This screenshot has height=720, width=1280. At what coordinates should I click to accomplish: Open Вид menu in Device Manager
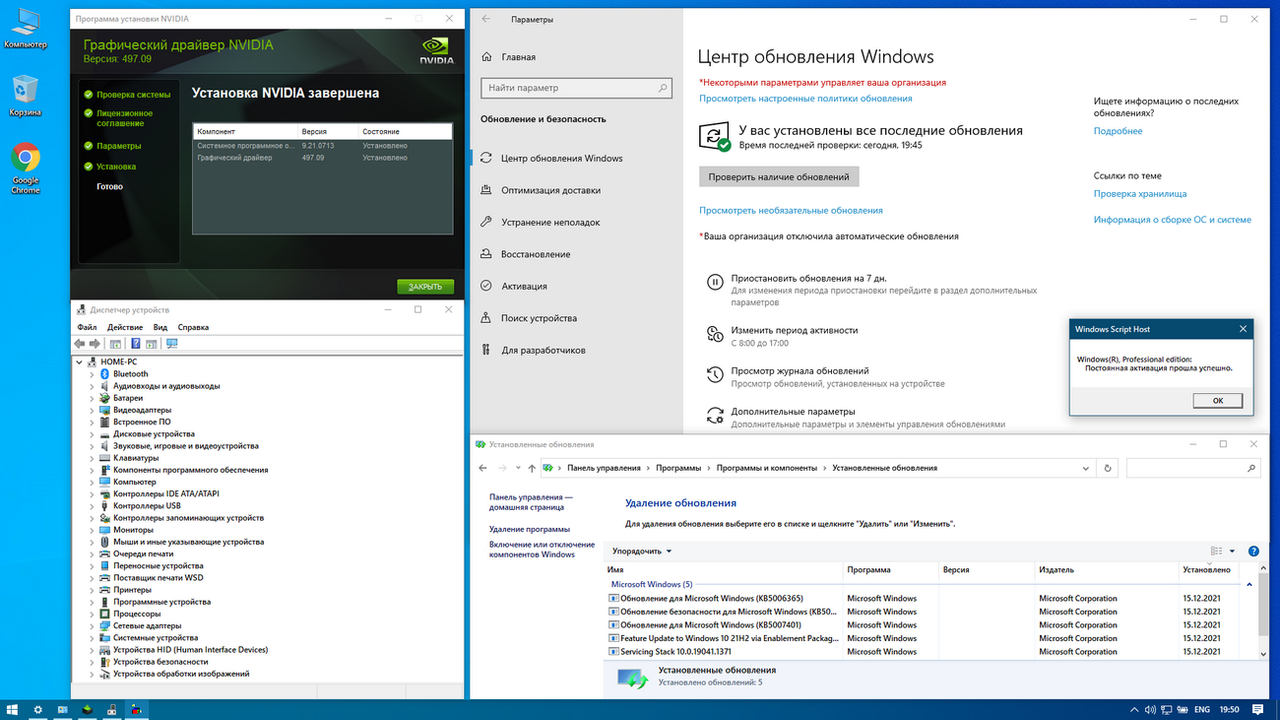tap(160, 327)
